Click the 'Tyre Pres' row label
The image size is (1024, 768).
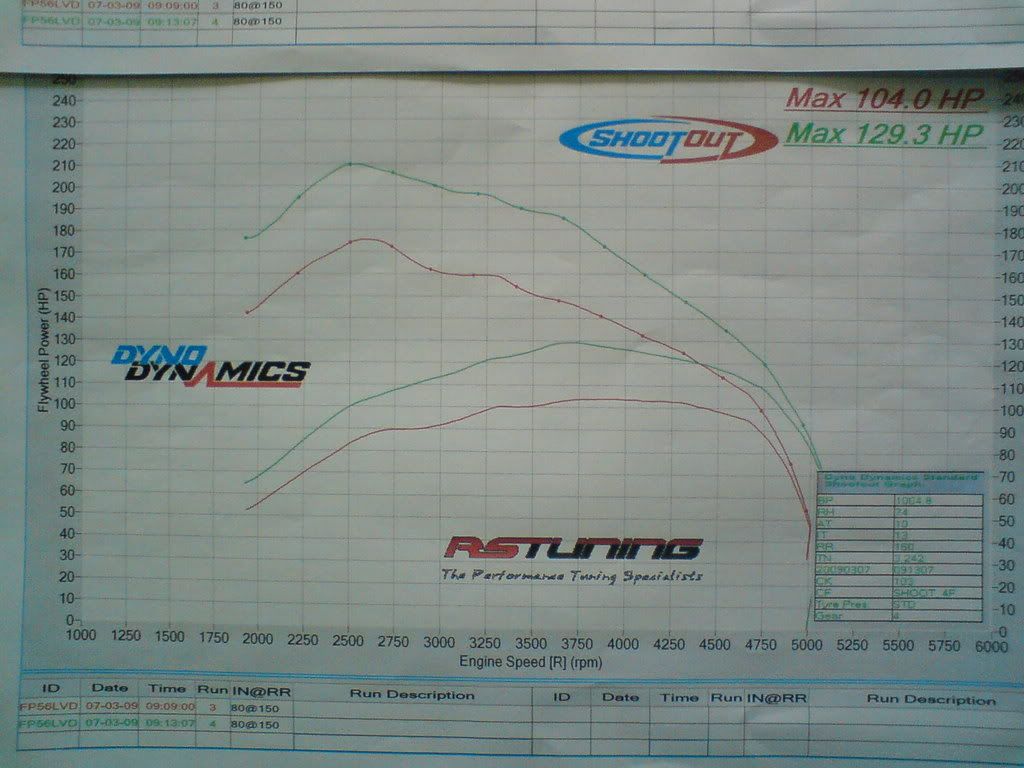pos(841,604)
